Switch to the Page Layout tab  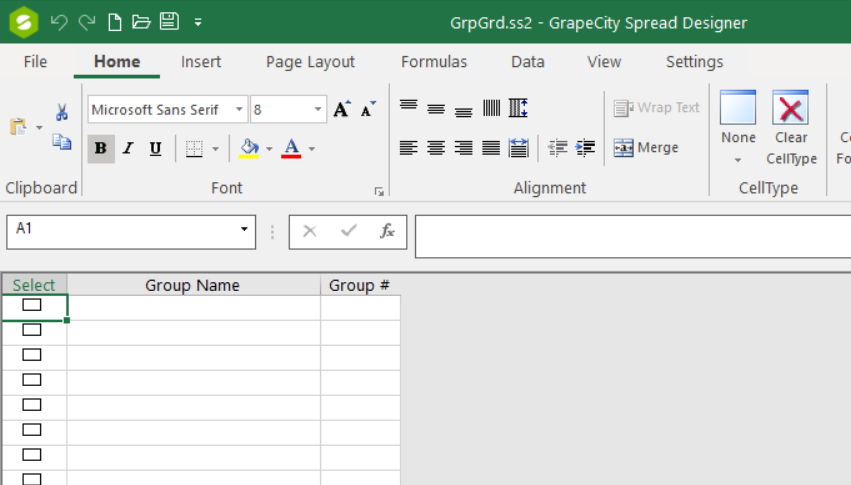(310, 62)
